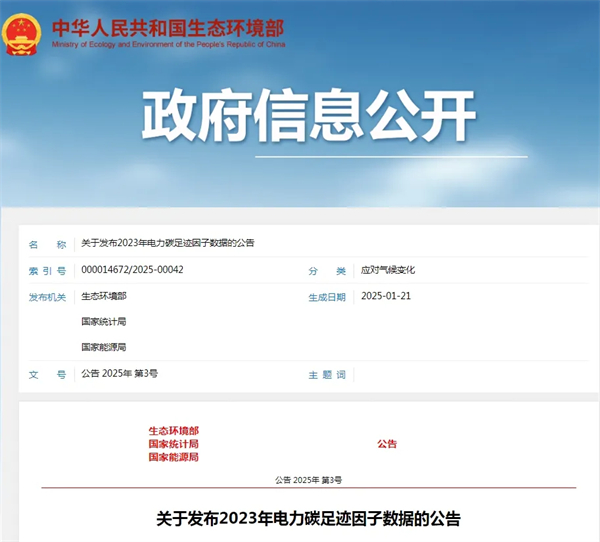Click red 国家能源局 in the document header
This screenshot has height=542, width=600.
point(174,457)
